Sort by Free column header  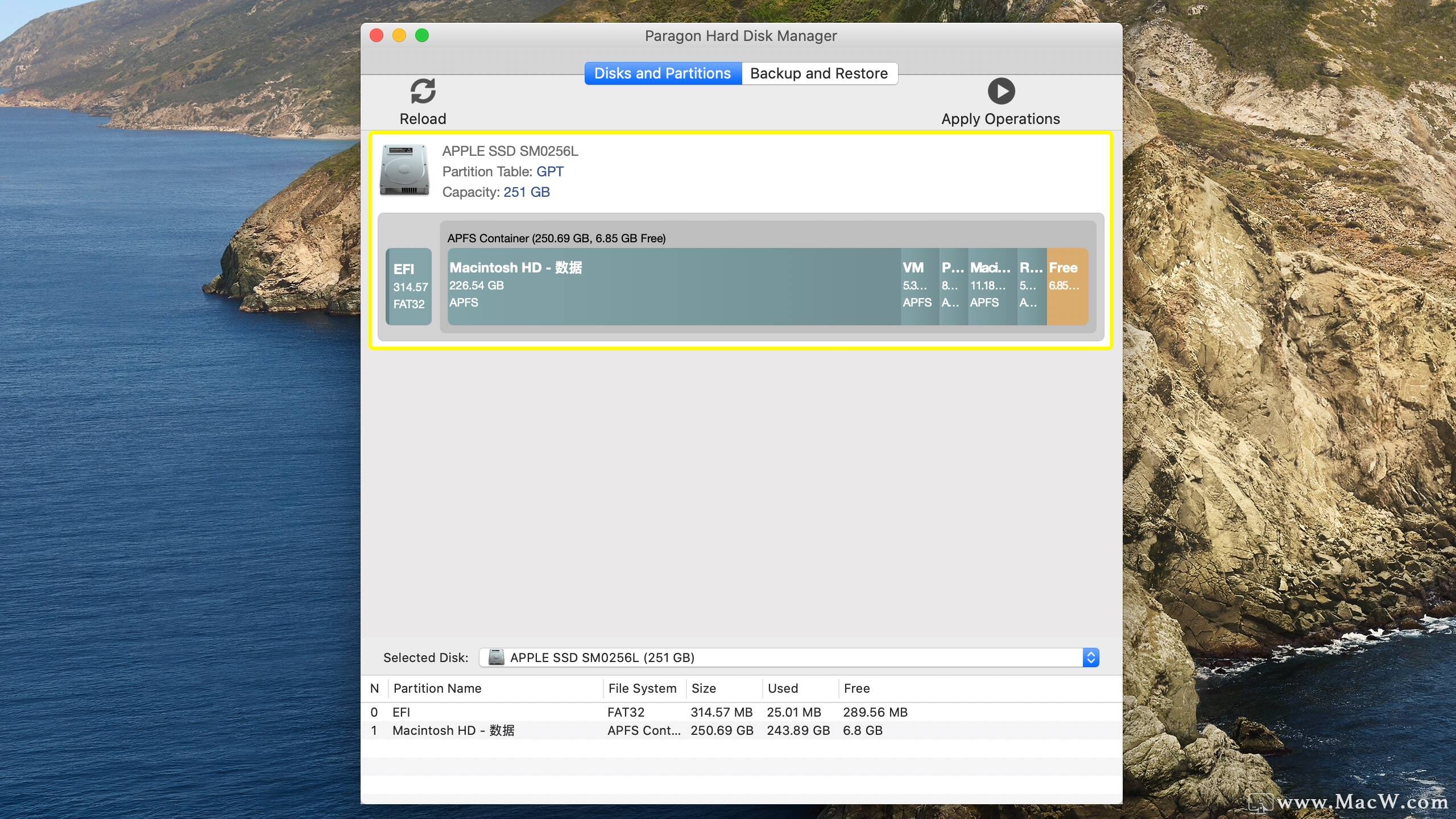[x=981, y=688]
